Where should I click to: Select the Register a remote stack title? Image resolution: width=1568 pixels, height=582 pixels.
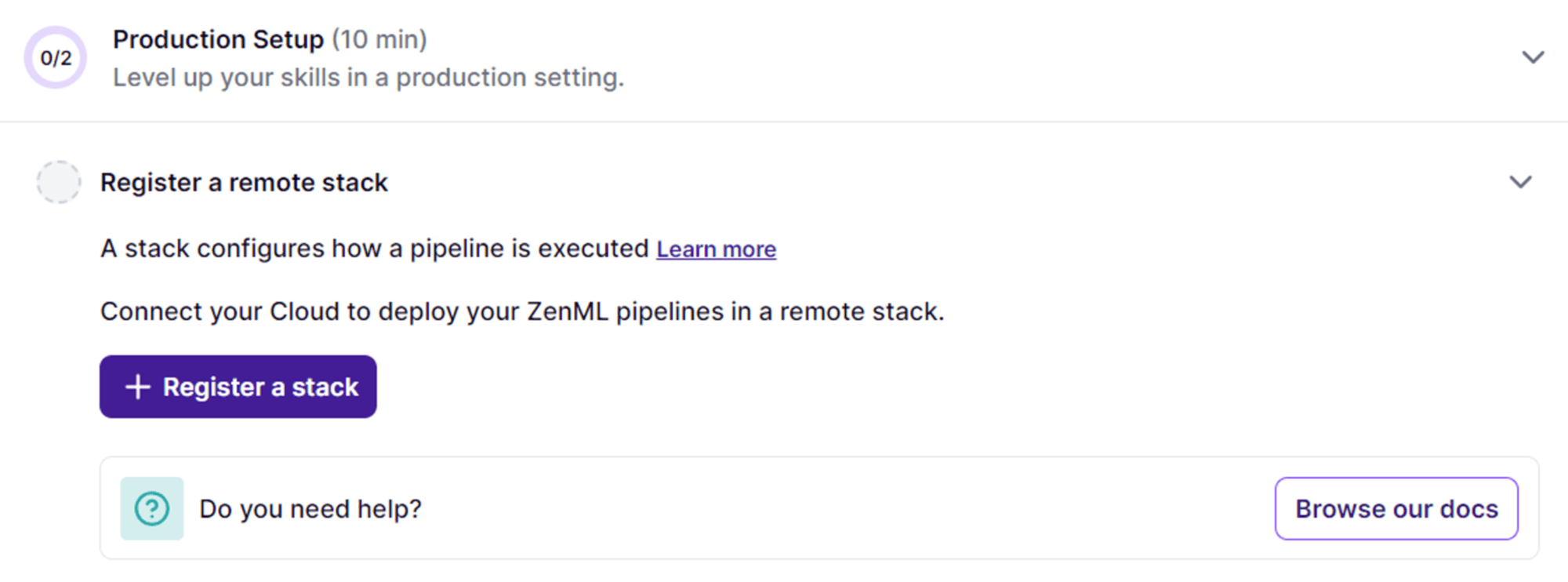point(243,181)
